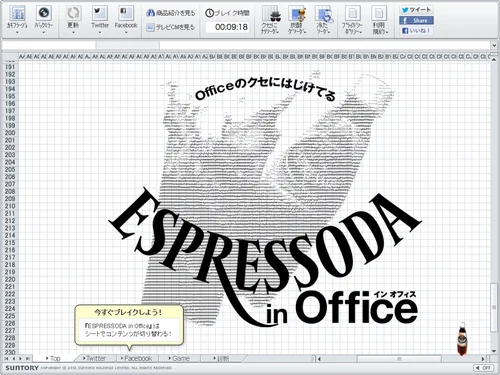The height and width of the screenshot is (375, 500).
Task: Click the binoculars product introduction icon
Action: point(150,13)
